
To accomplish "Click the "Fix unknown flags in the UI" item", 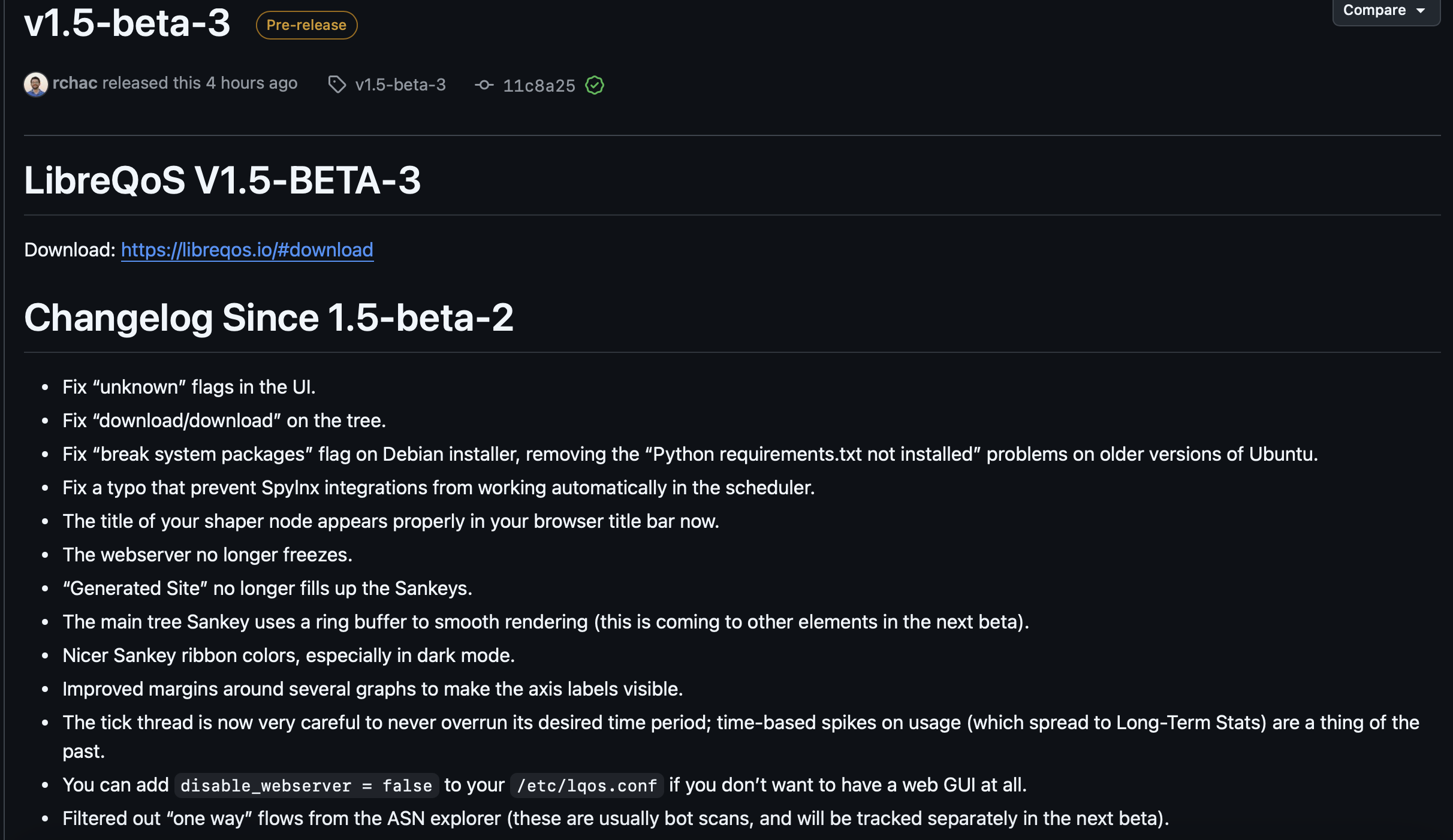I will pos(189,387).
